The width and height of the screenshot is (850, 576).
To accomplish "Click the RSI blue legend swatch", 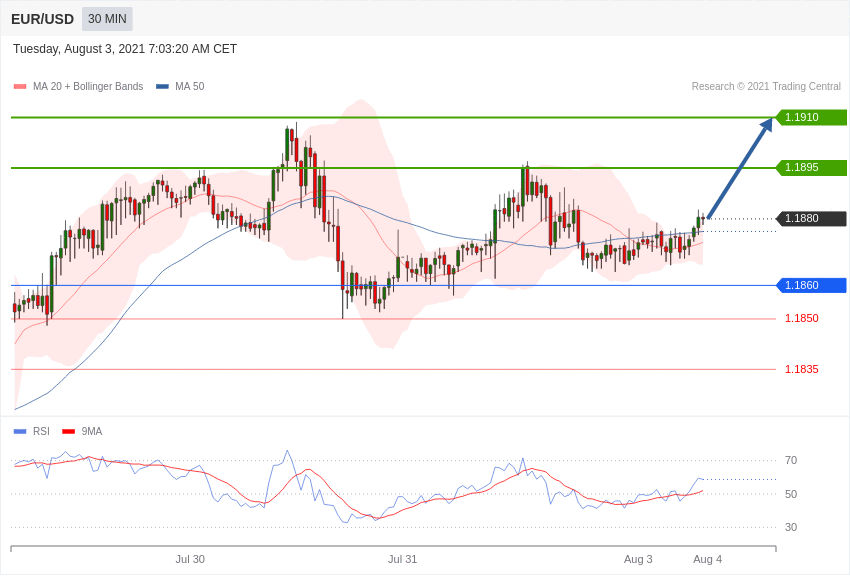I will [20, 432].
